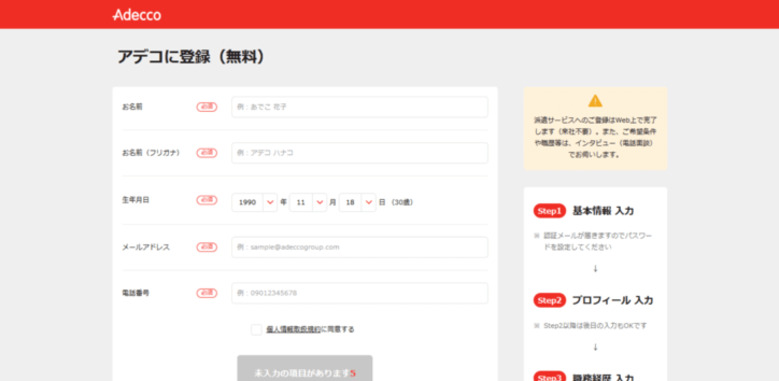779x381 pixels.
Task: Click the Step2 badge
Action: click(x=549, y=300)
